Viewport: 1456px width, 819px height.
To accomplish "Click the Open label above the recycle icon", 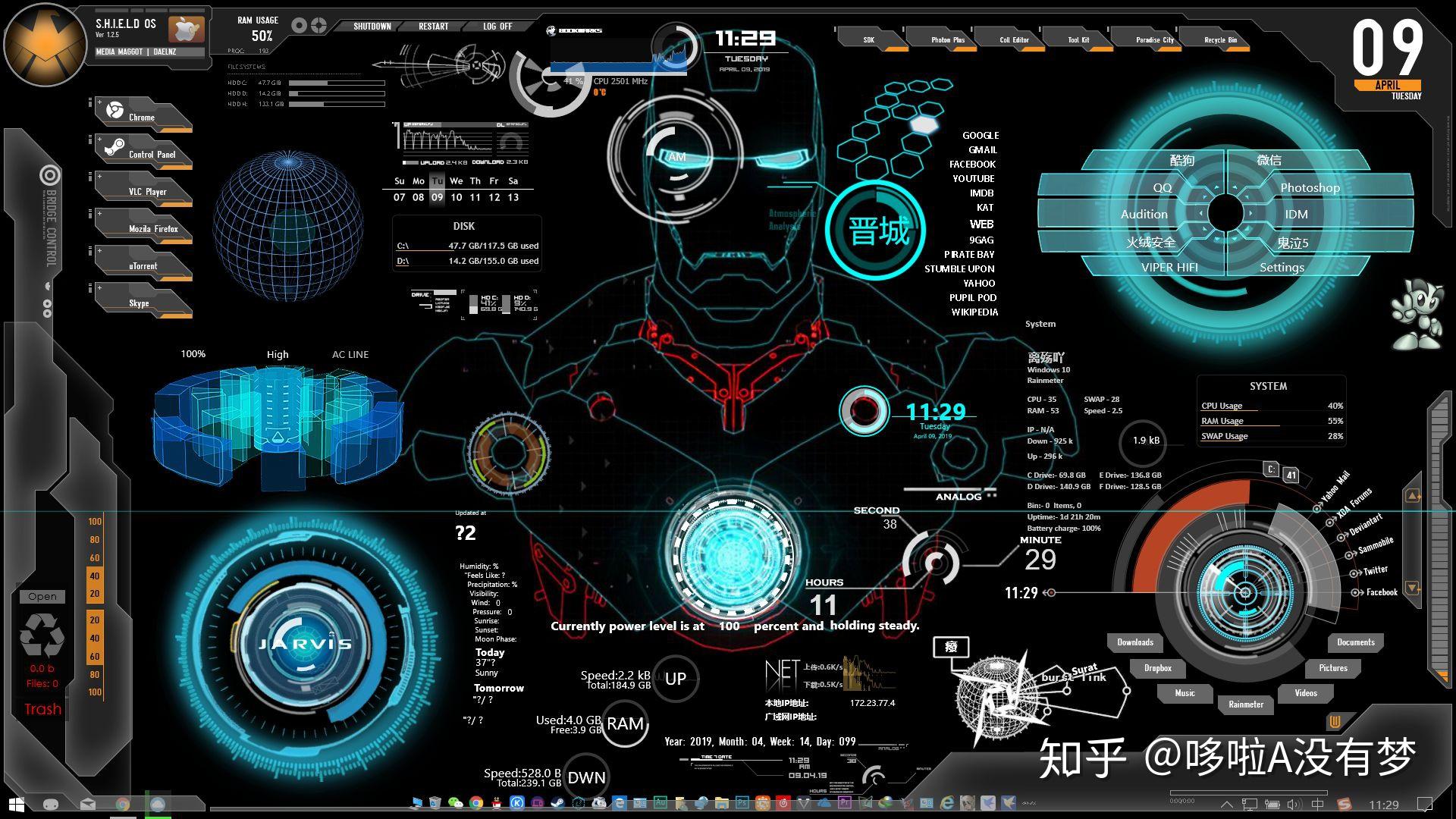I will (x=42, y=596).
